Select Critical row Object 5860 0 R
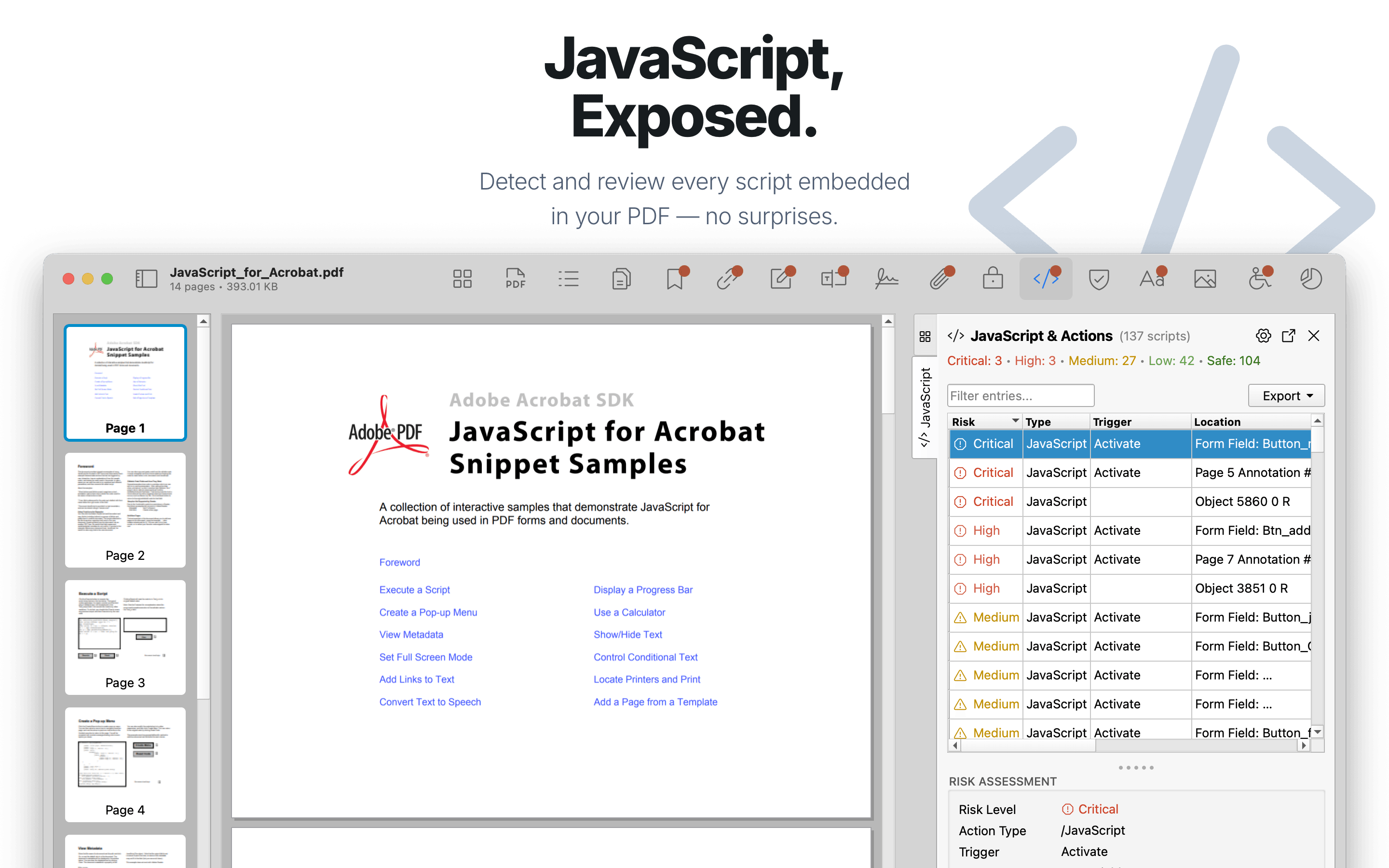 point(1130,501)
